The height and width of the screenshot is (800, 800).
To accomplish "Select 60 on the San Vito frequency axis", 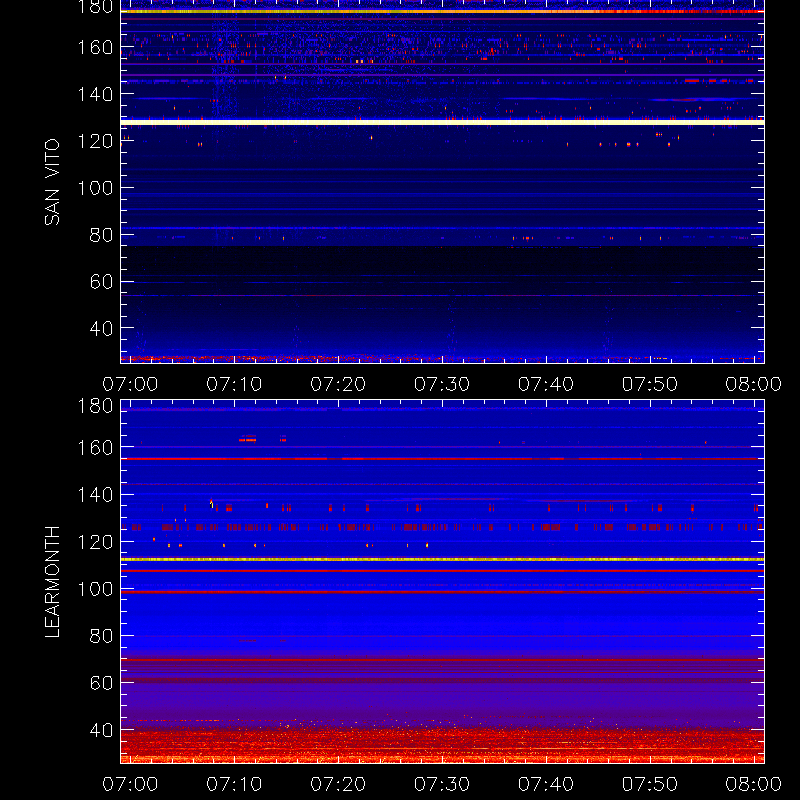I will 101,282.
